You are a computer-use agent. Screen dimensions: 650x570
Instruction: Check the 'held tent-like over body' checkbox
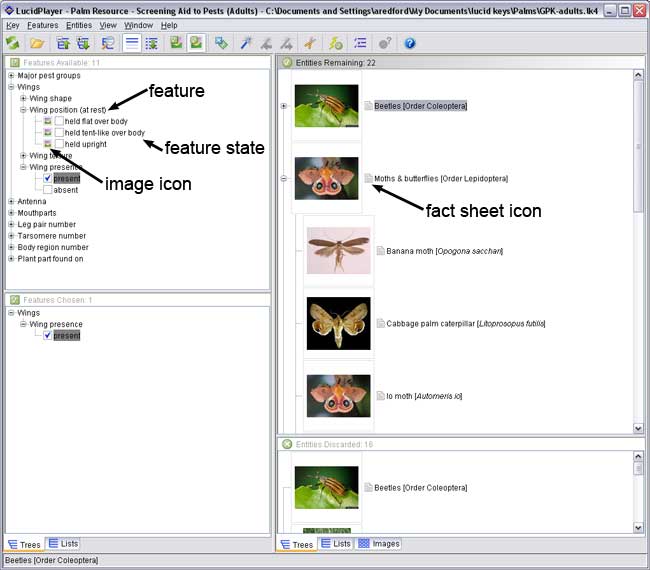click(59, 133)
